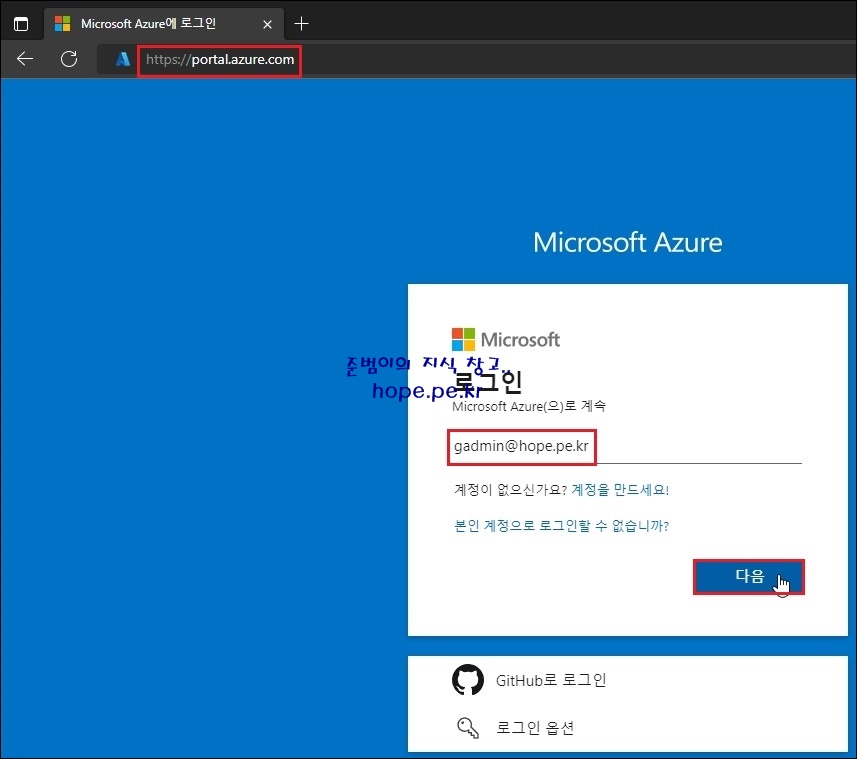Click the 다음 button

(x=749, y=576)
